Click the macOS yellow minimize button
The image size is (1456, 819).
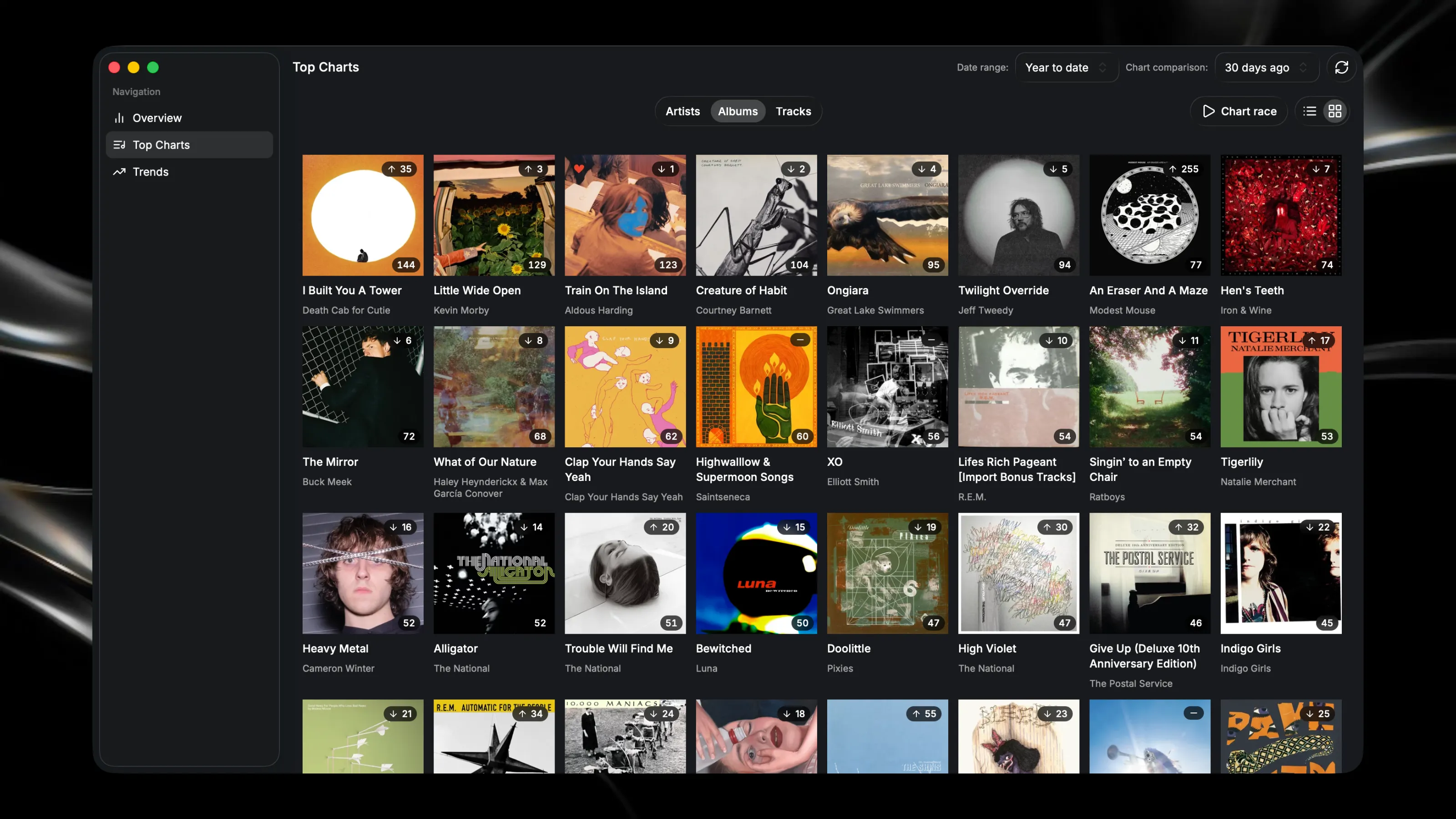coord(133,67)
